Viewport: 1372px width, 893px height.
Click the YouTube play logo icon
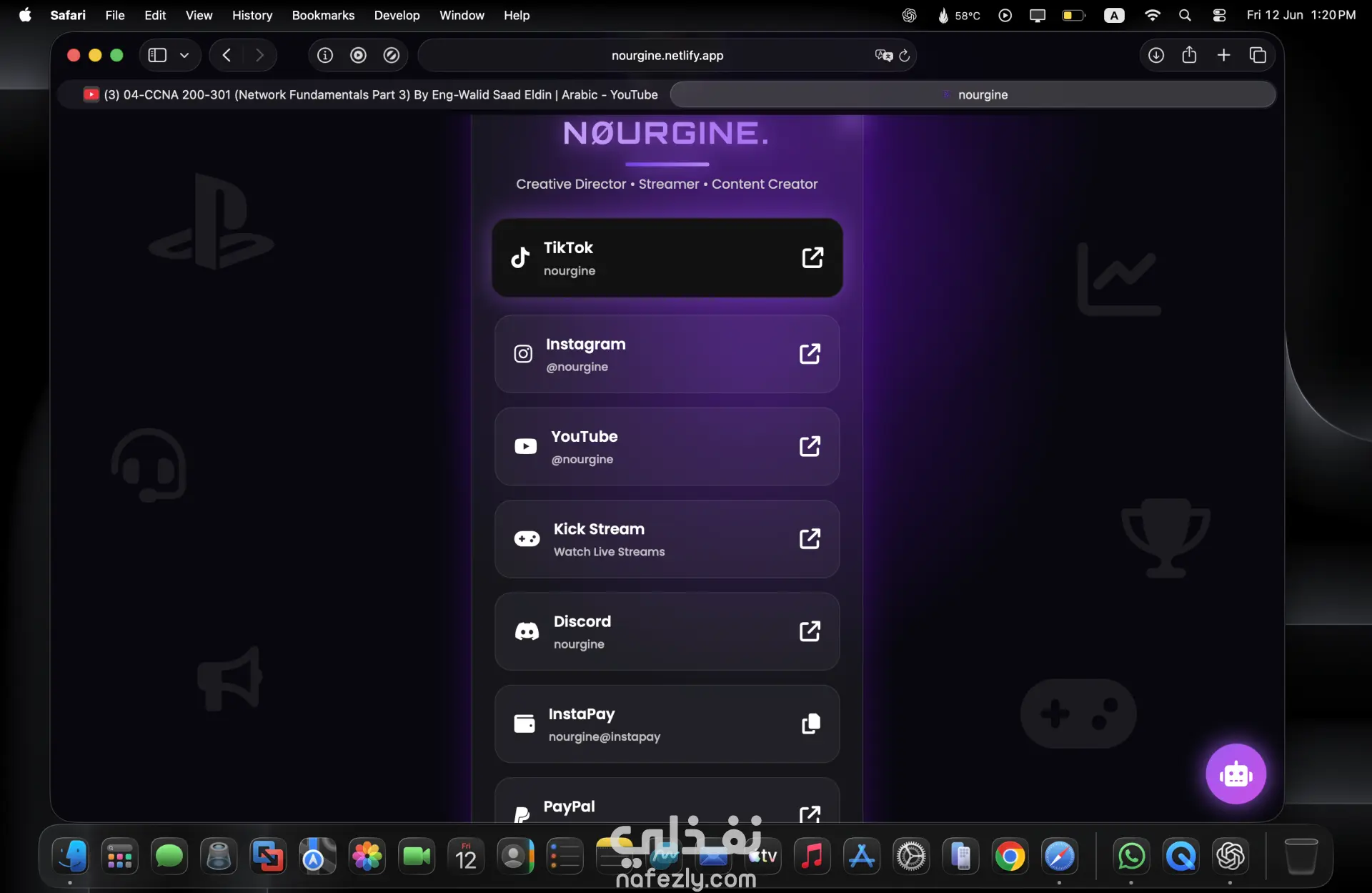tap(525, 446)
